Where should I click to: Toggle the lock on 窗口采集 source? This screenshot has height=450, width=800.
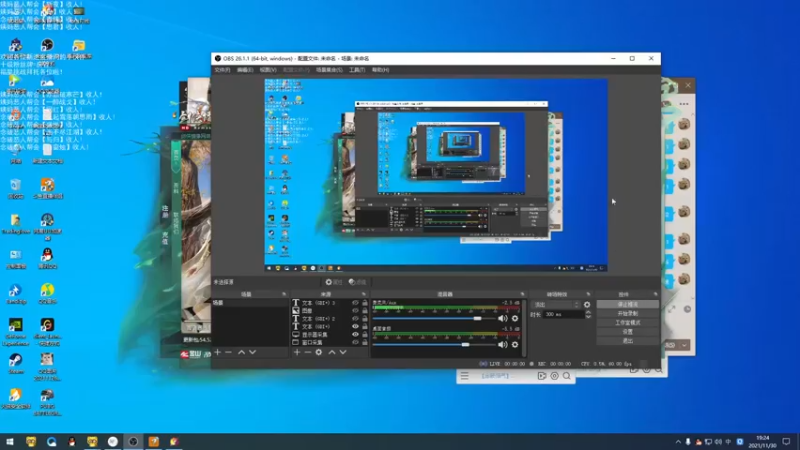tap(365, 342)
